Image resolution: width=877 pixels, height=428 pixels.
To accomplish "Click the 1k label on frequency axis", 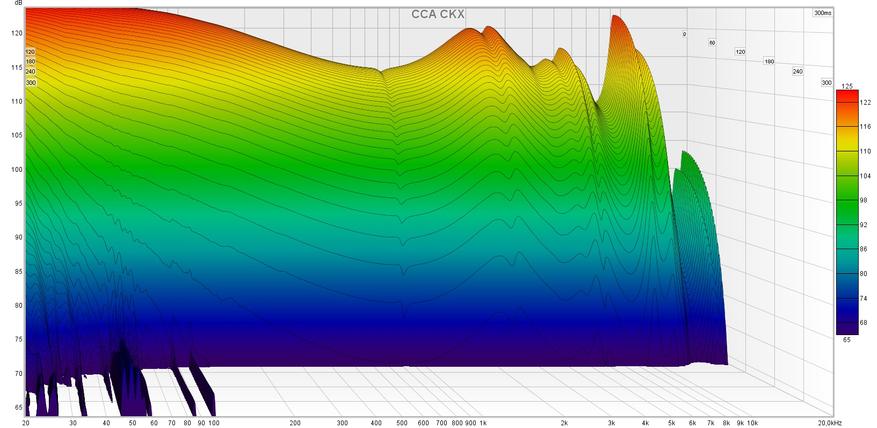I will click(x=483, y=423).
